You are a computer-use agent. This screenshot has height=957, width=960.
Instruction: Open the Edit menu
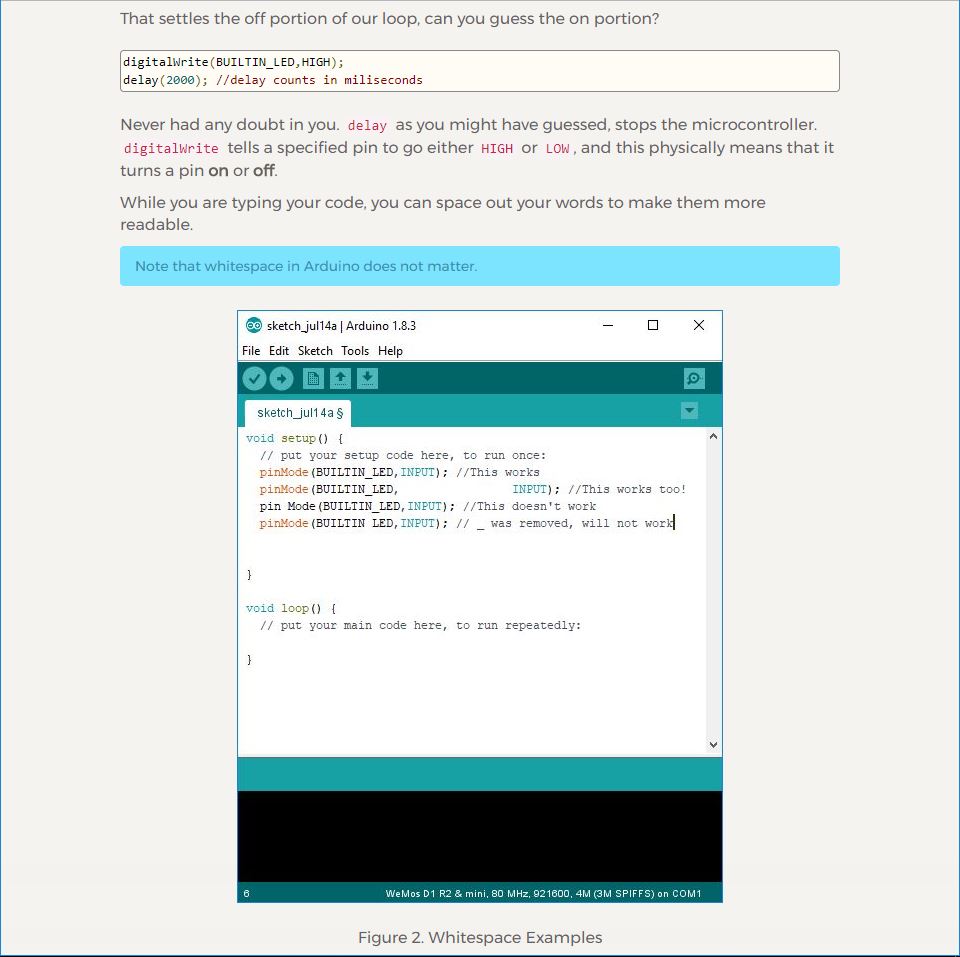[279, 351]
